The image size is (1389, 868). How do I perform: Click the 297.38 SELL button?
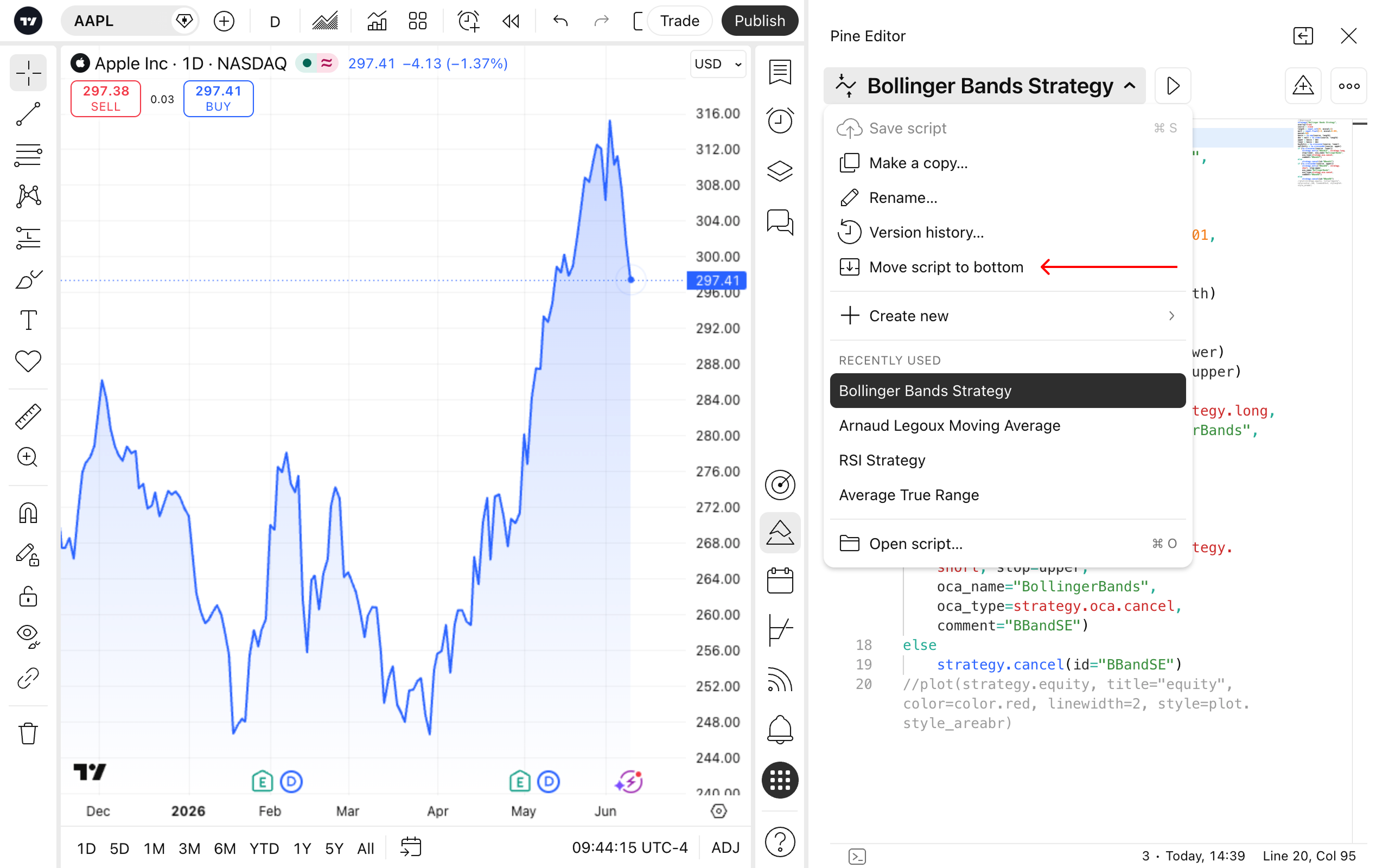pyautogui.click(x=106, y=98)
